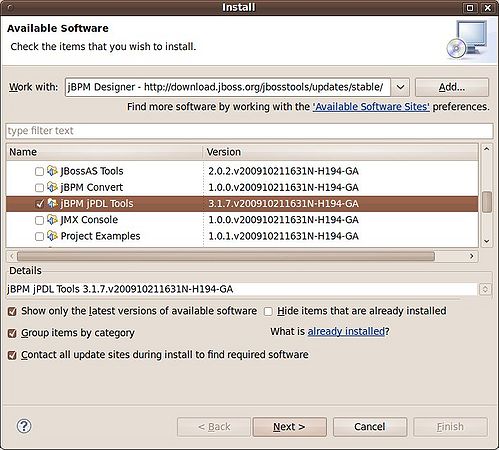
Task: Select the Project Examples row name
Action: pos(100,236)
